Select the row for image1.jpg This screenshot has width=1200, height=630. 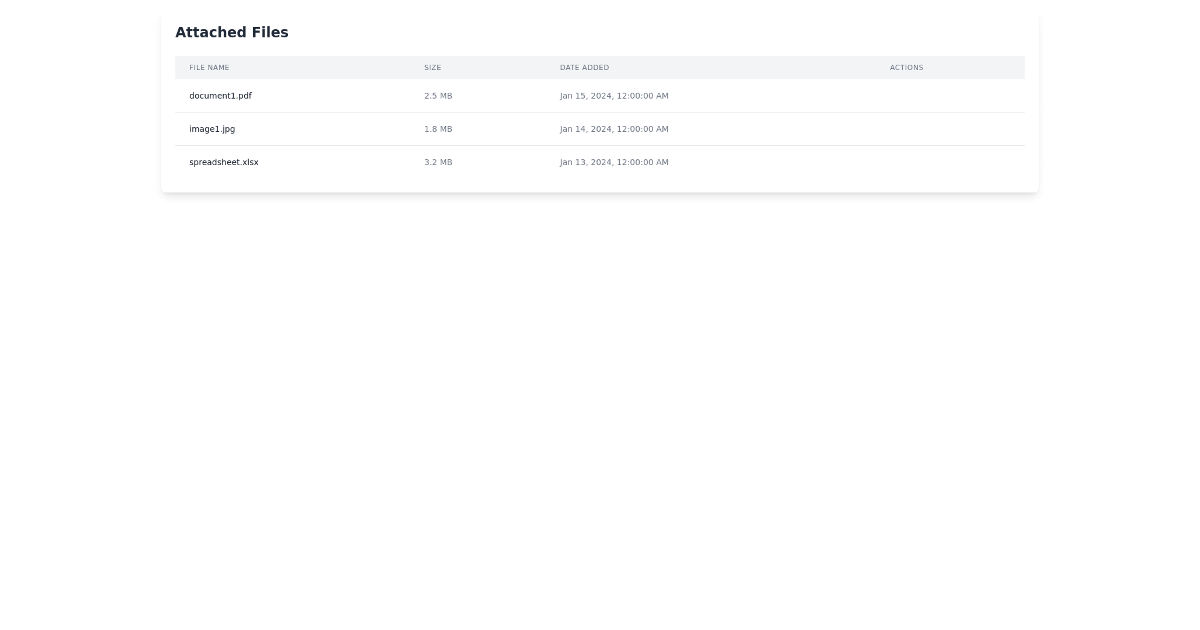(600, 129)
